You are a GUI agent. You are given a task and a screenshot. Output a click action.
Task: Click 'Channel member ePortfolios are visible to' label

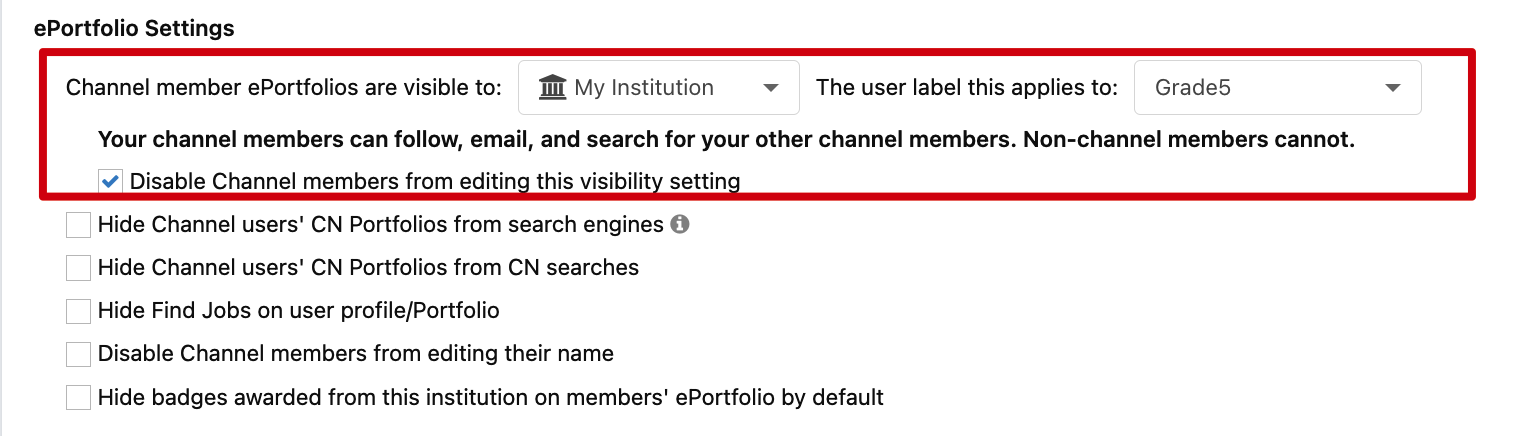284,88
